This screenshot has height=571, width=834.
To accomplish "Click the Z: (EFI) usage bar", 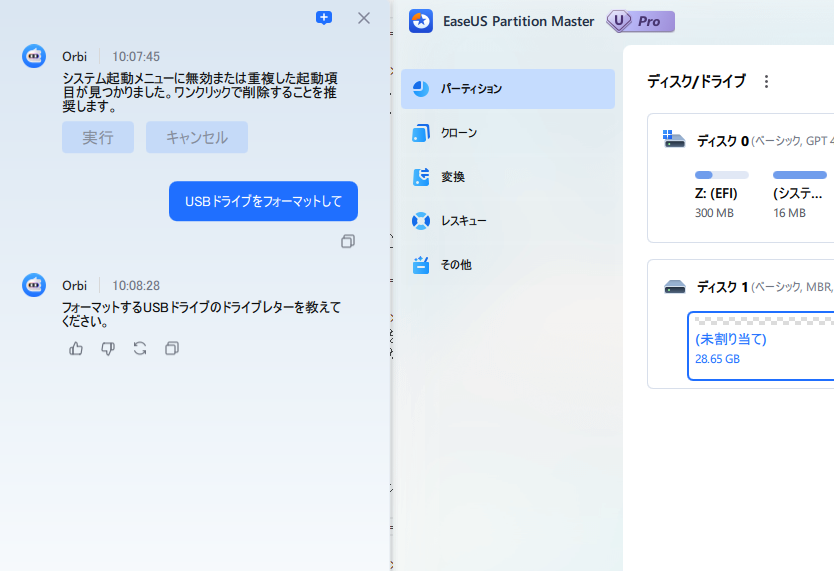I will (721, 175).
